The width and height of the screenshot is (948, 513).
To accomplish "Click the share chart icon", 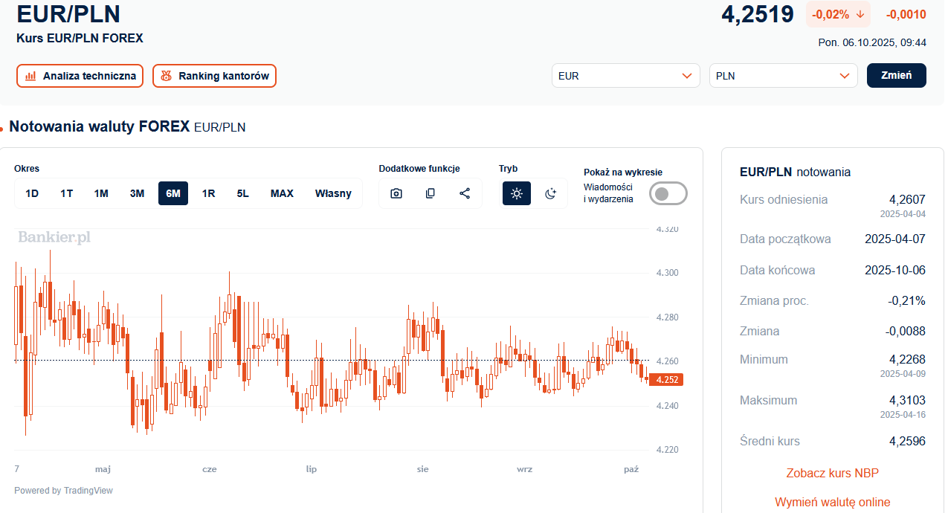I will coord(465,193).
